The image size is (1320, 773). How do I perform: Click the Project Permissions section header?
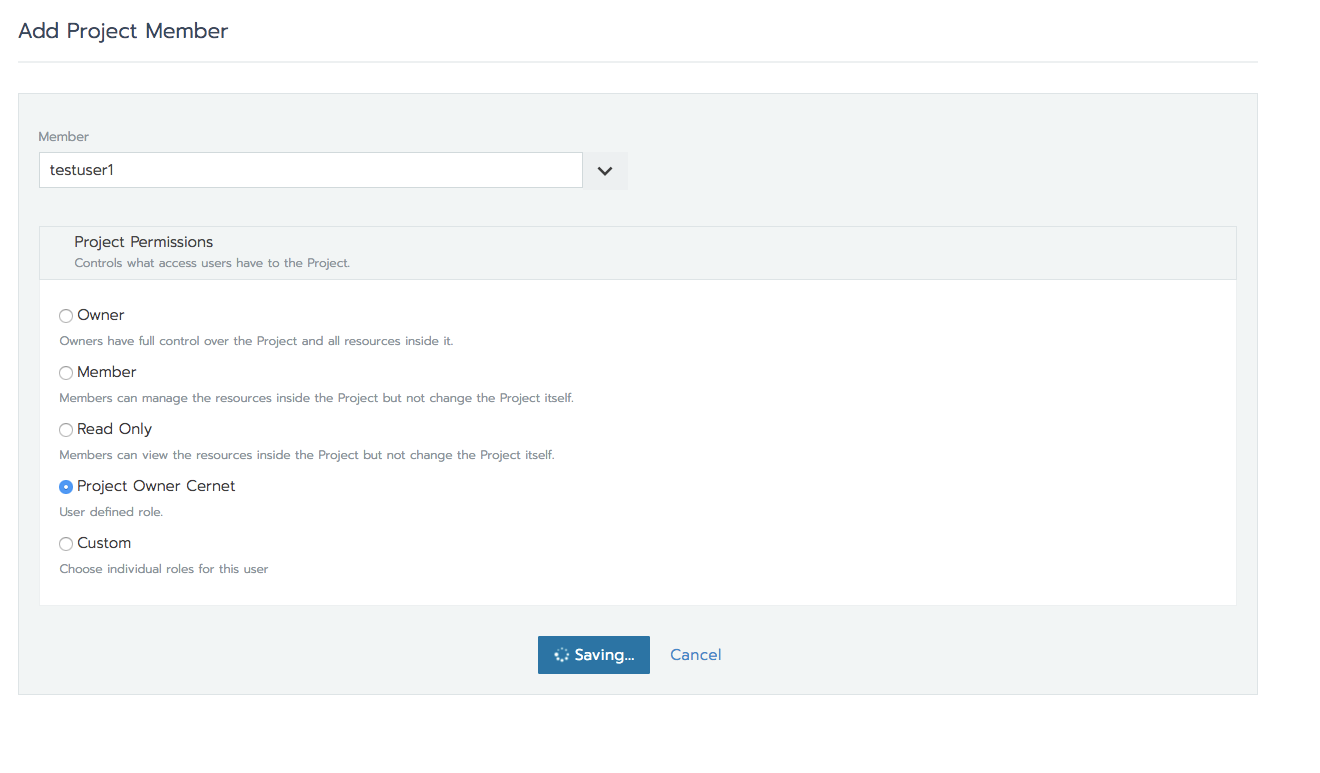[x=143, y=241]
